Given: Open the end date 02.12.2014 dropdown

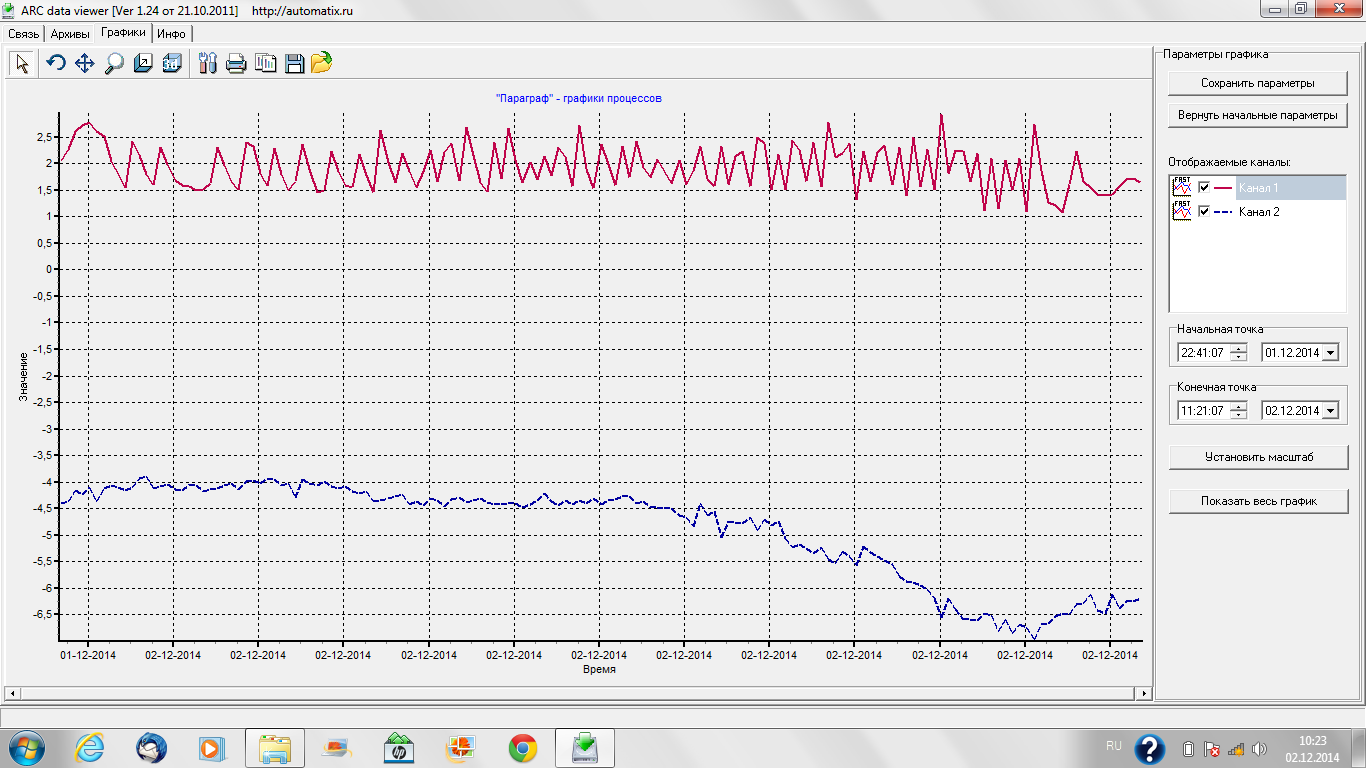Looking at the screenshot, I should [x=1329, y=411].
